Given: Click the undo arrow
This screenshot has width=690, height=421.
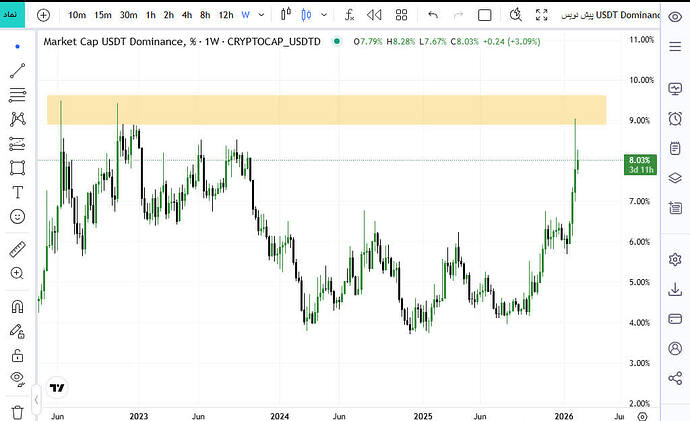Looking at the screenshot, I should click(x=433, y=15).
